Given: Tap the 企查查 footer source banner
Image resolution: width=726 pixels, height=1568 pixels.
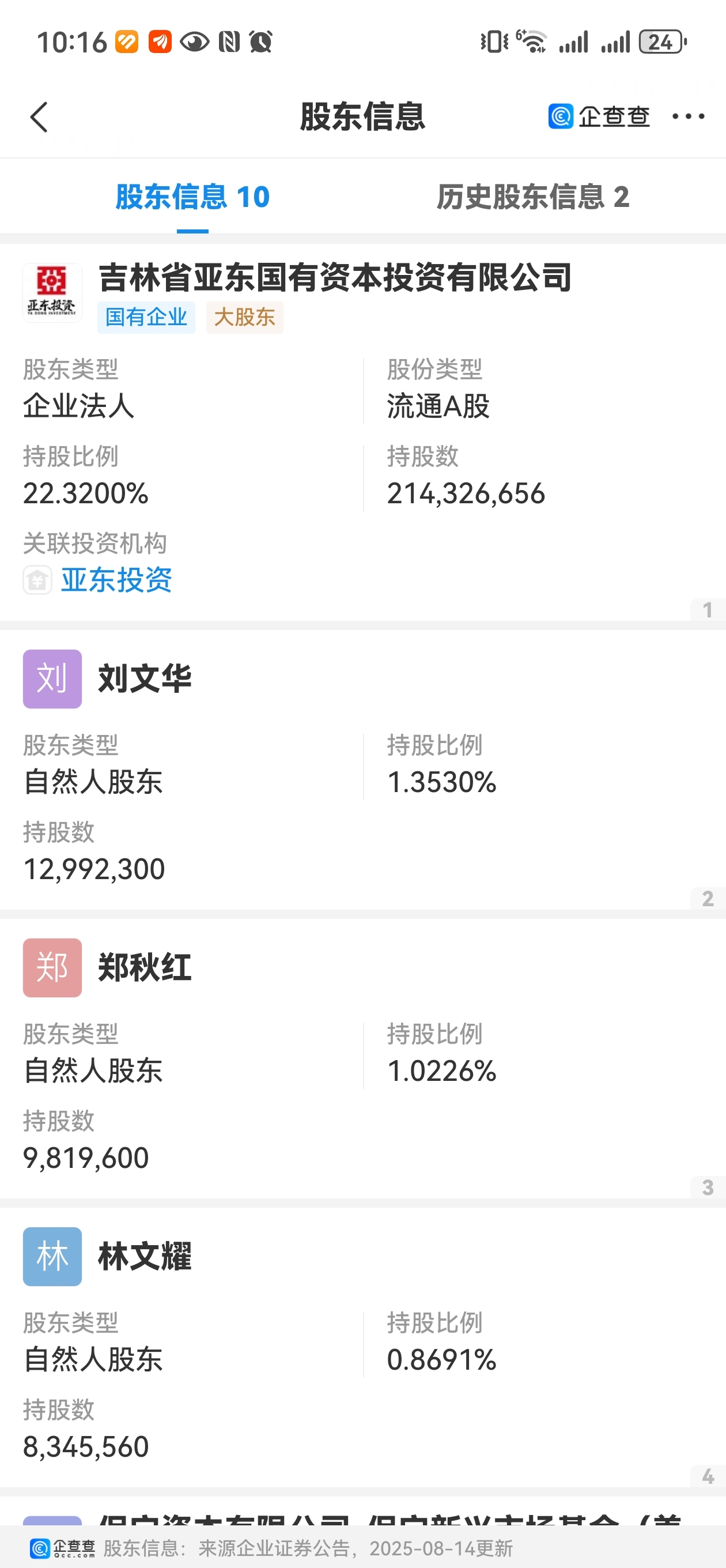Looking at the screenshot, I should click(x=362, y=1547).
